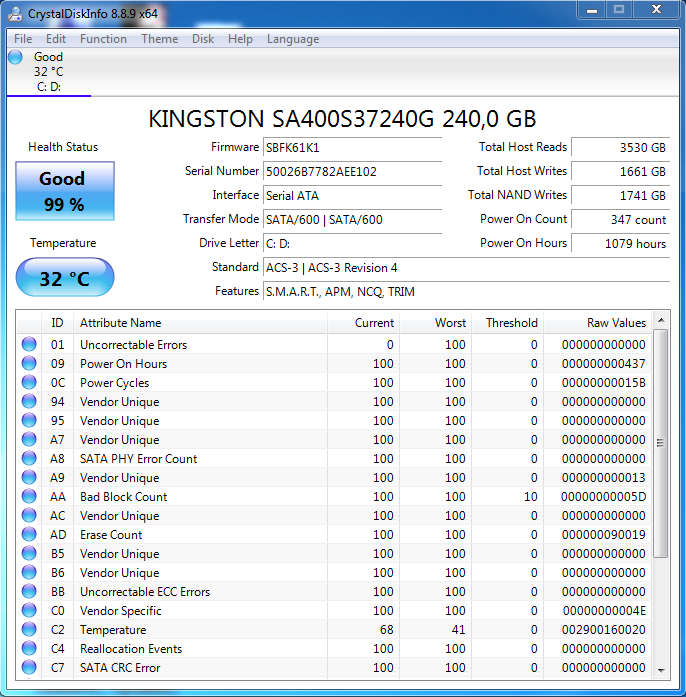Click the CrystalDiskInfo app icon in title bar

15,13
